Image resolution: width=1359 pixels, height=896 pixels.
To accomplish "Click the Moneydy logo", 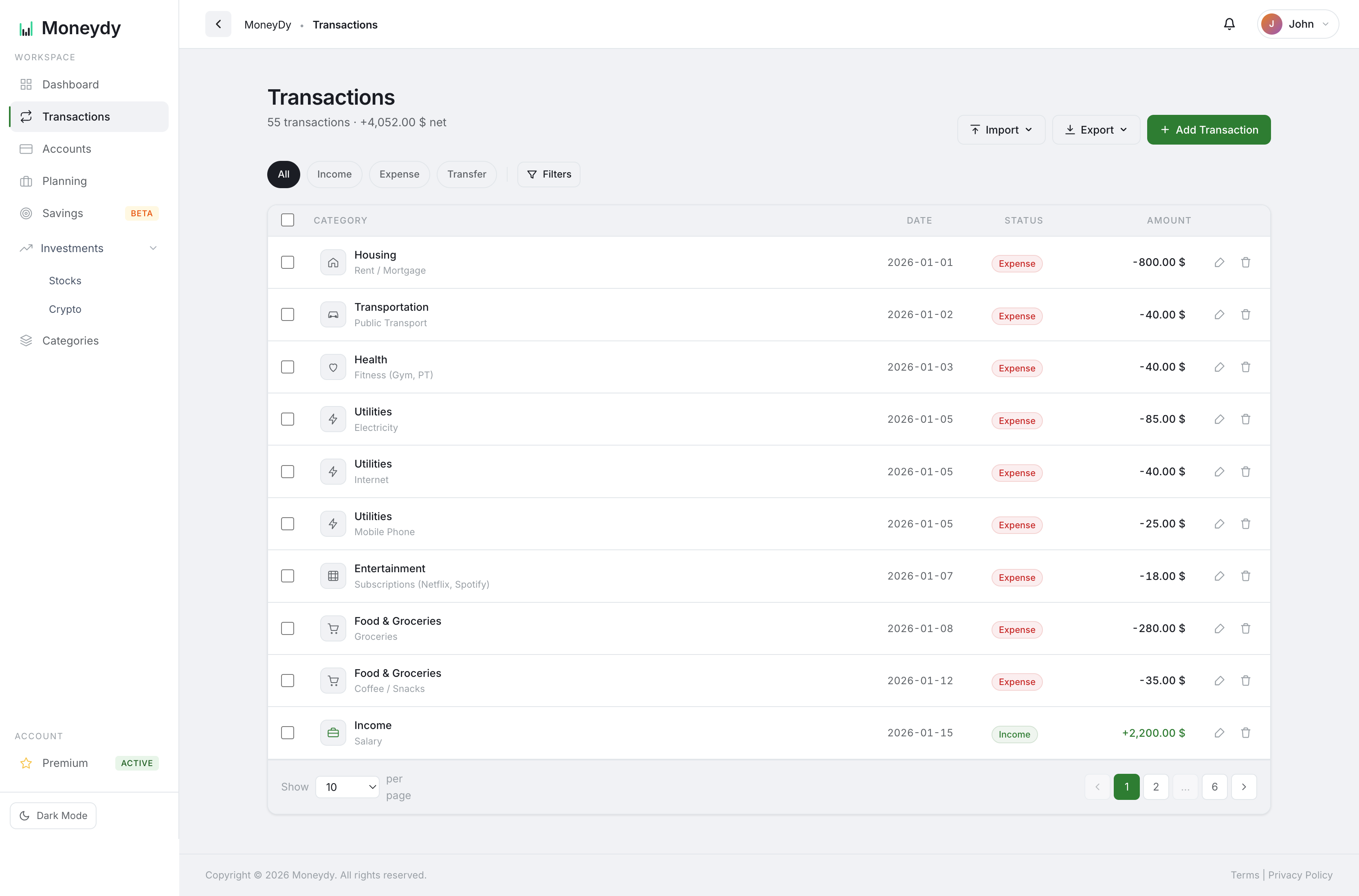I will click(x=70, y=28).
